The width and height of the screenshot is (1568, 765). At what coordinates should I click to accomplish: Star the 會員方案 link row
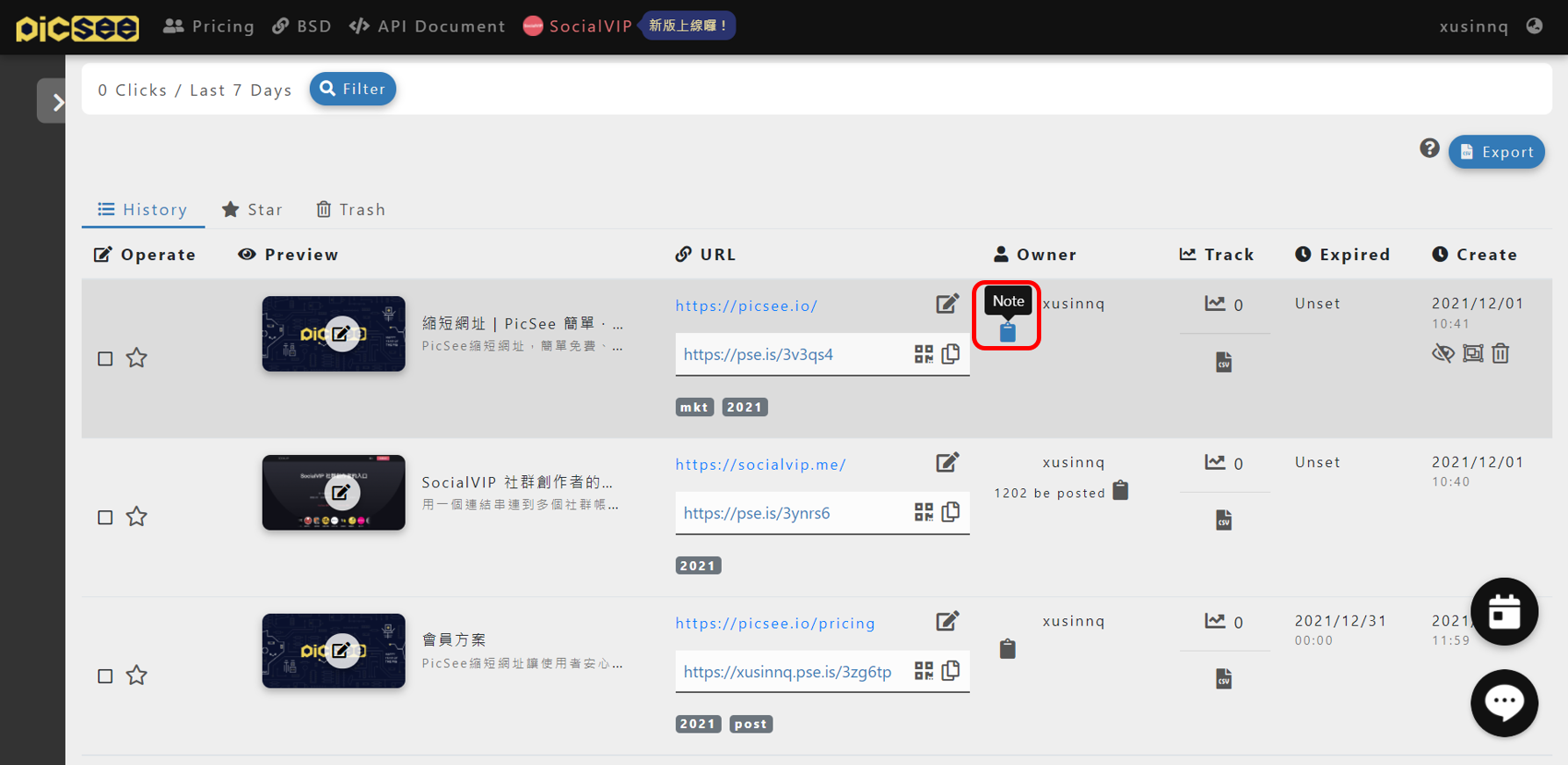tap(136, 675)
